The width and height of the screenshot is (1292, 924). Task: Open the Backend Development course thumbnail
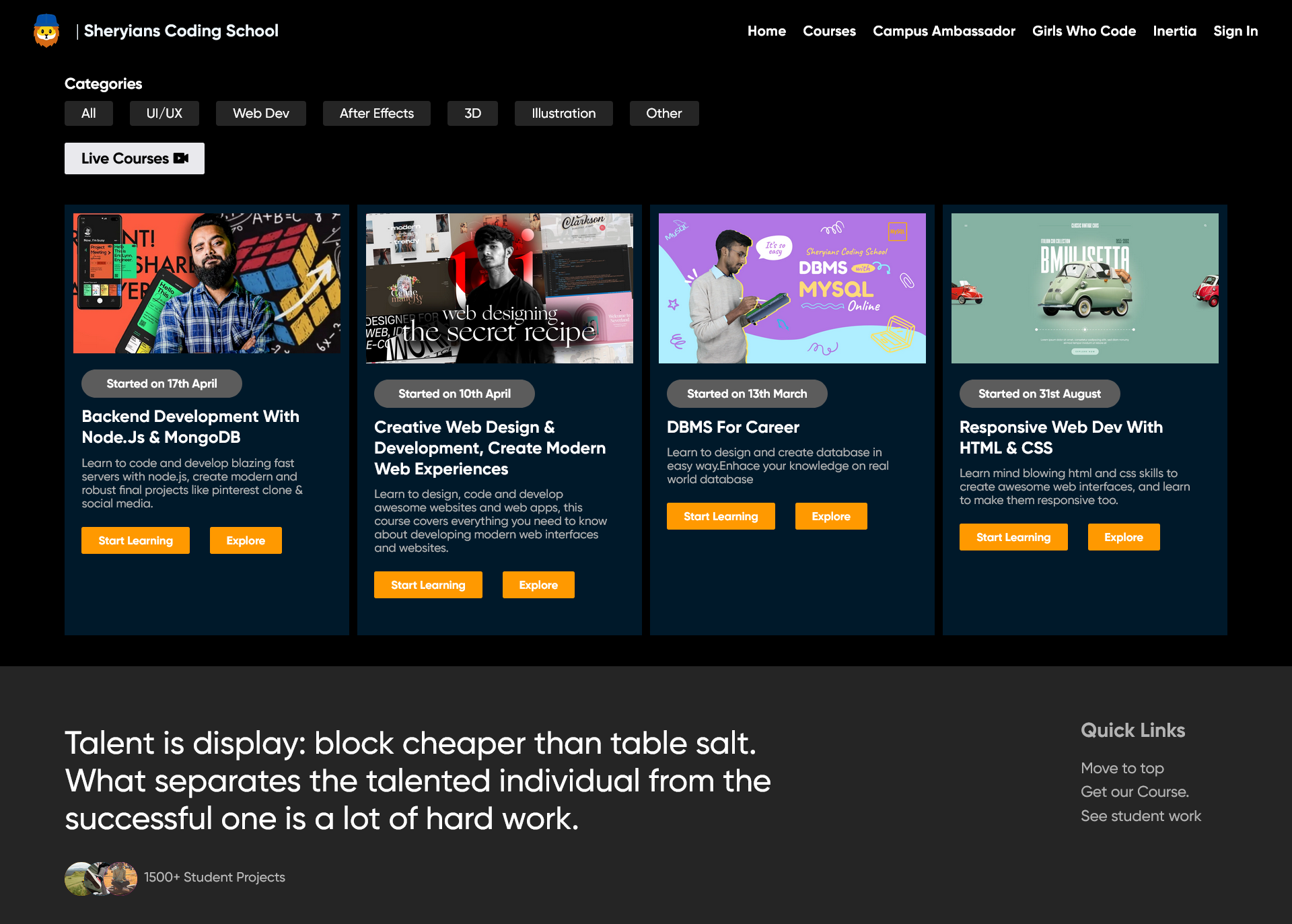point(207,283)
